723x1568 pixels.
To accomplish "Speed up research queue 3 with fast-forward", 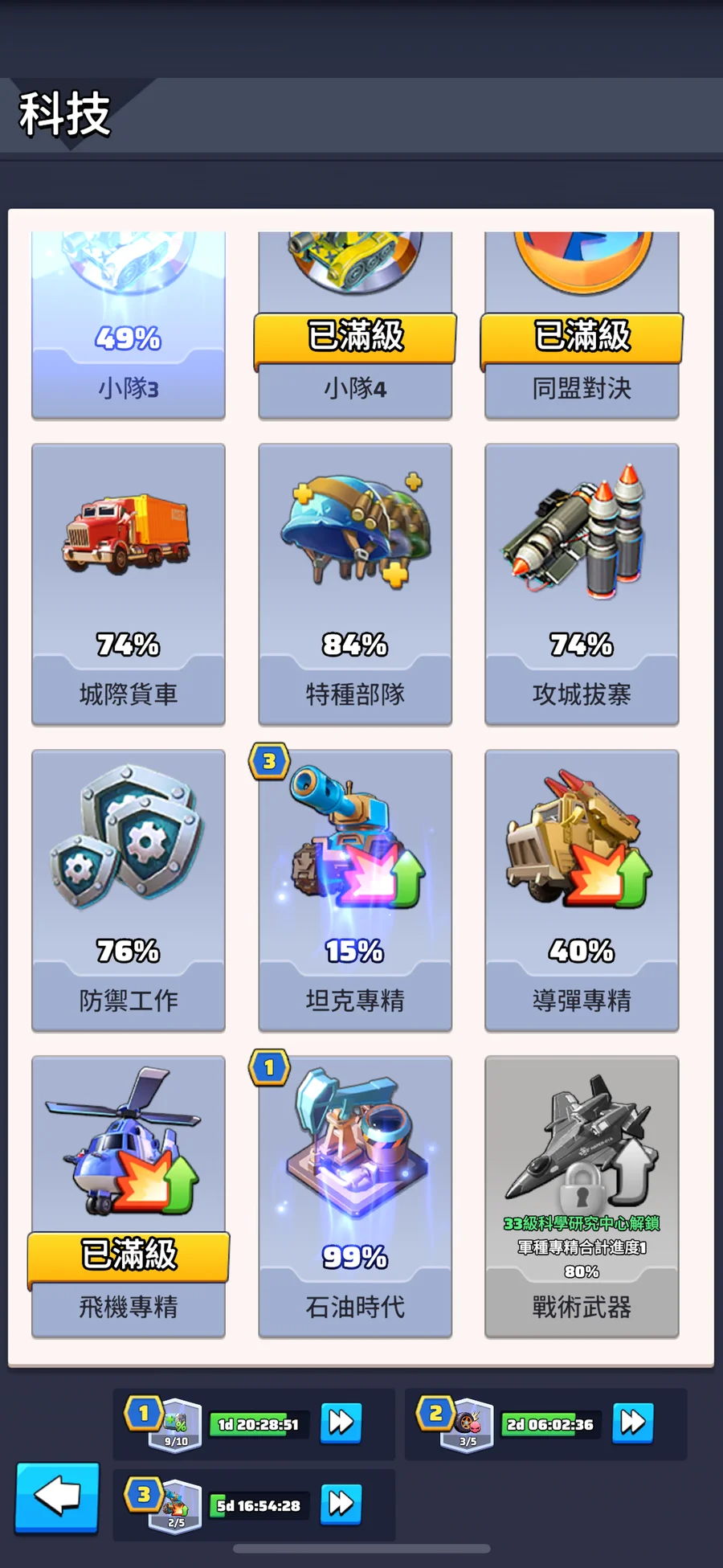I will click(x=341, y=1504).
